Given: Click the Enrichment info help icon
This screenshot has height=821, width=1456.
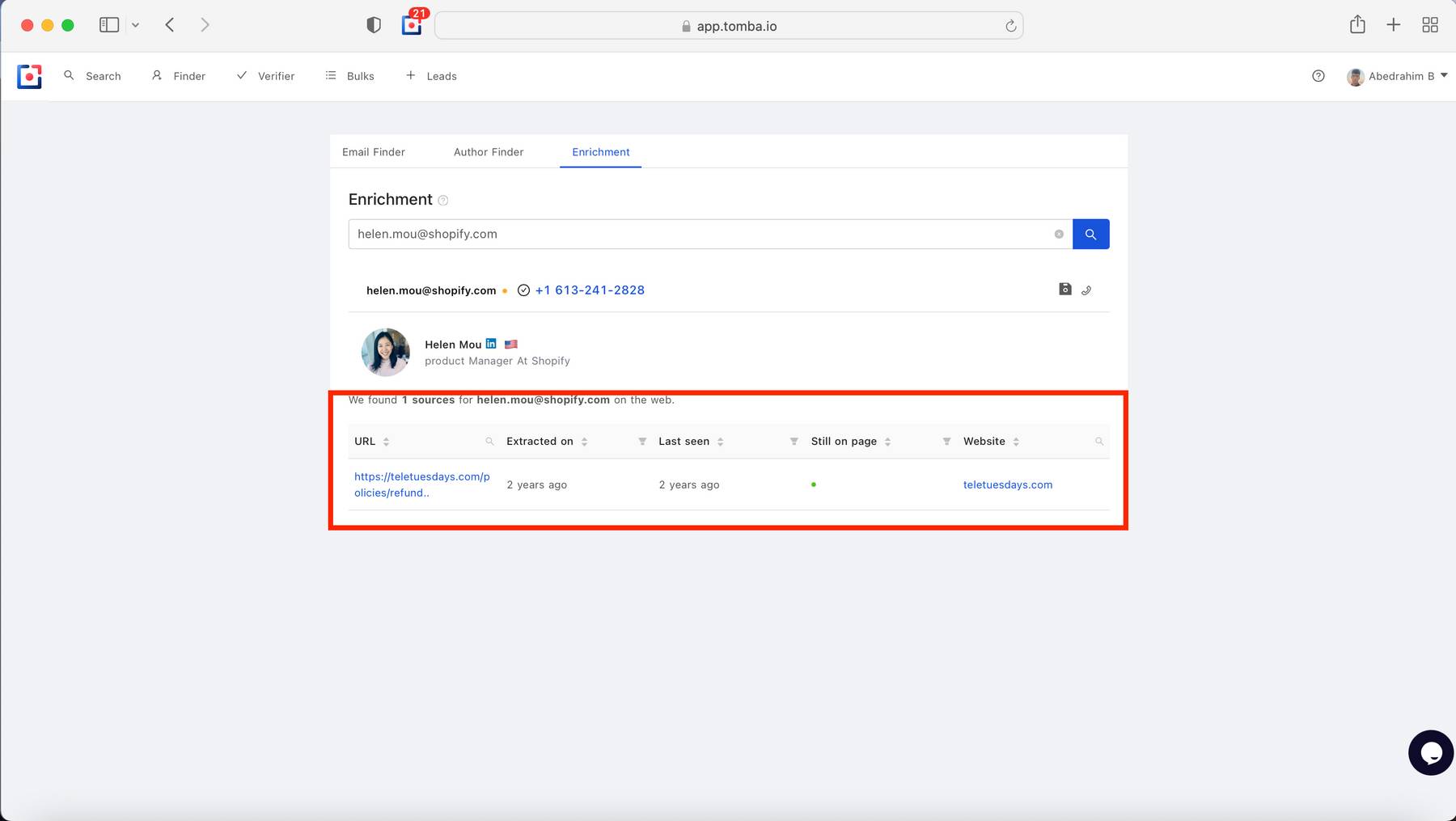Looking at the screenshot, I should [x=443, y=201].
